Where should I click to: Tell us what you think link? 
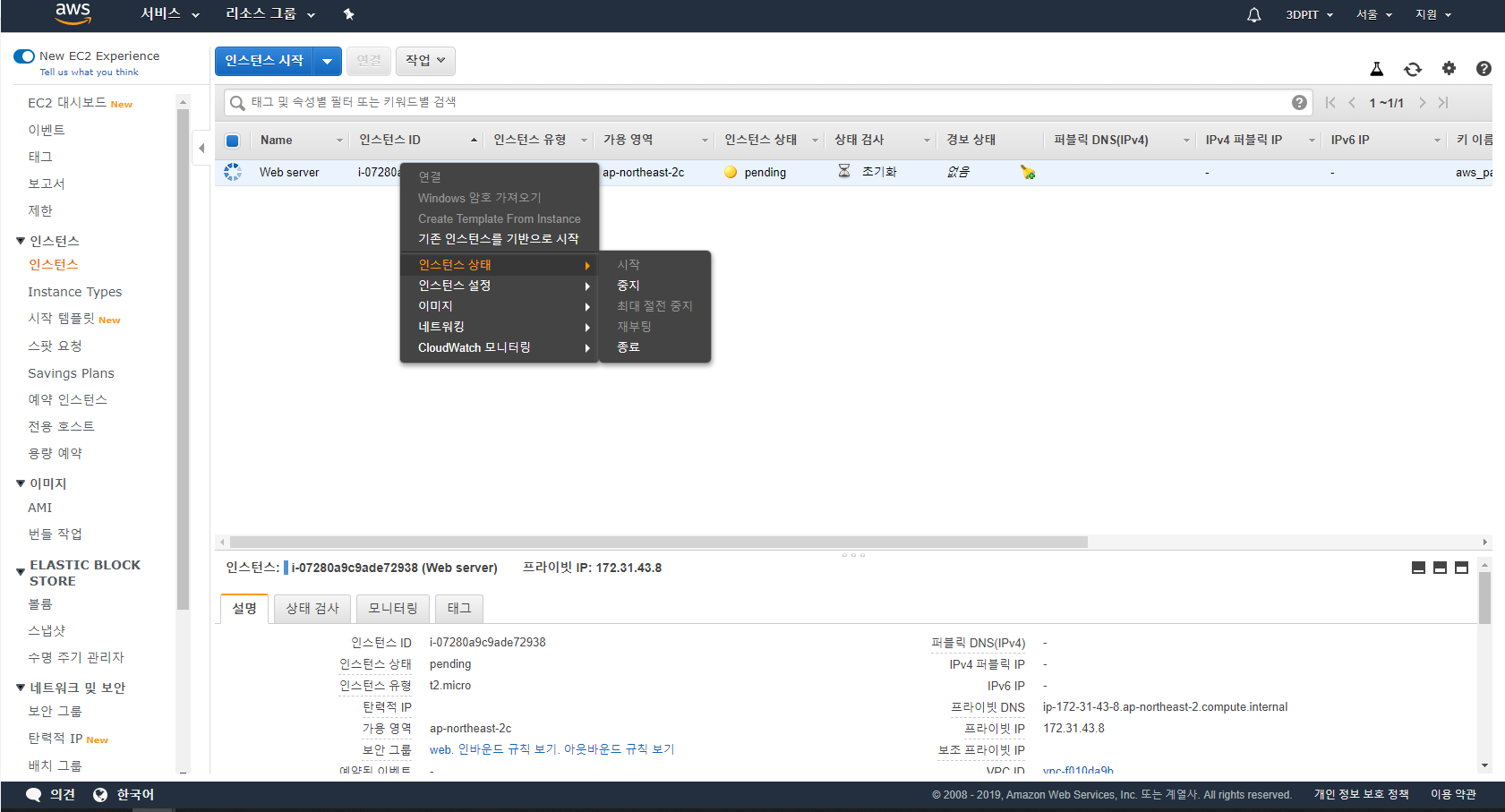point(89,73)
